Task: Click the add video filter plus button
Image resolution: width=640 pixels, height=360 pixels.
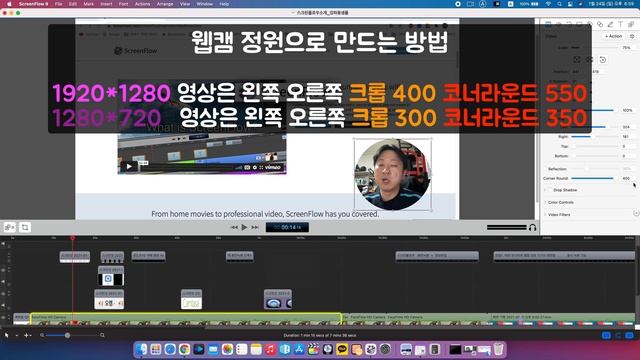Action: click(x=636, y=213)
